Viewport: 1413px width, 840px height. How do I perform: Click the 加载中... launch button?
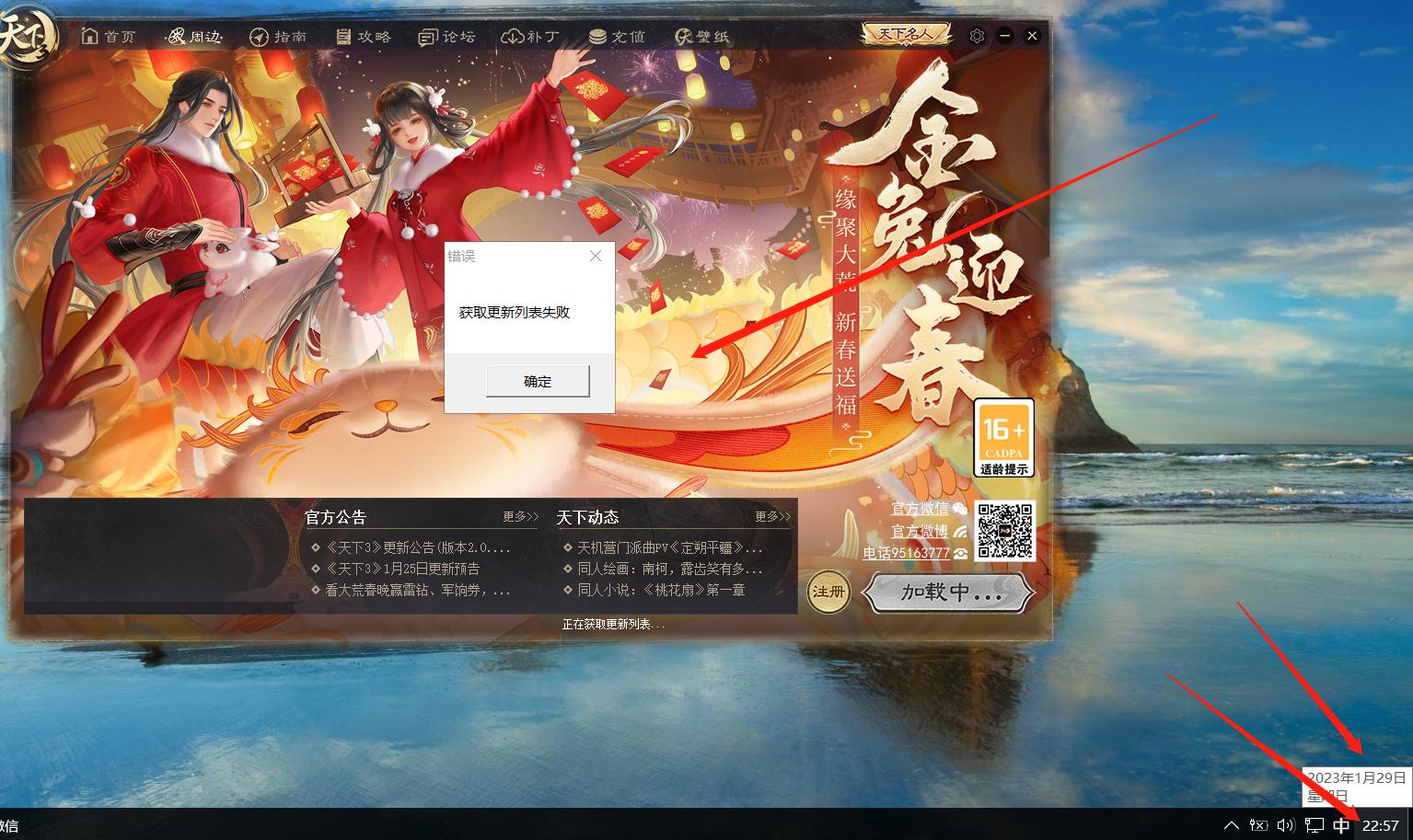pyautogui.click(x=950, y=593)
